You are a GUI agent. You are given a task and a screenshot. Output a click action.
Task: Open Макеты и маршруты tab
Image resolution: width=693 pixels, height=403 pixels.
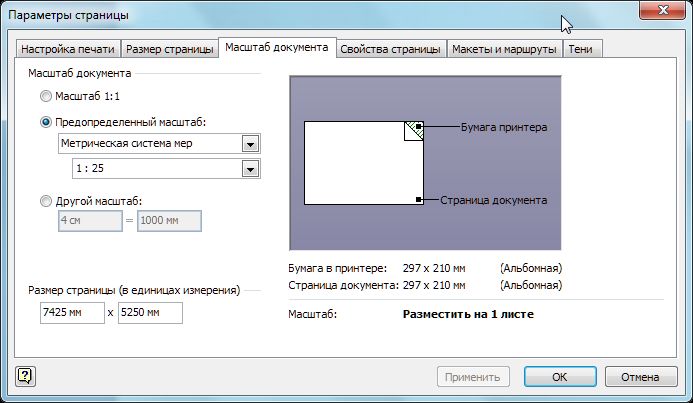503,49
